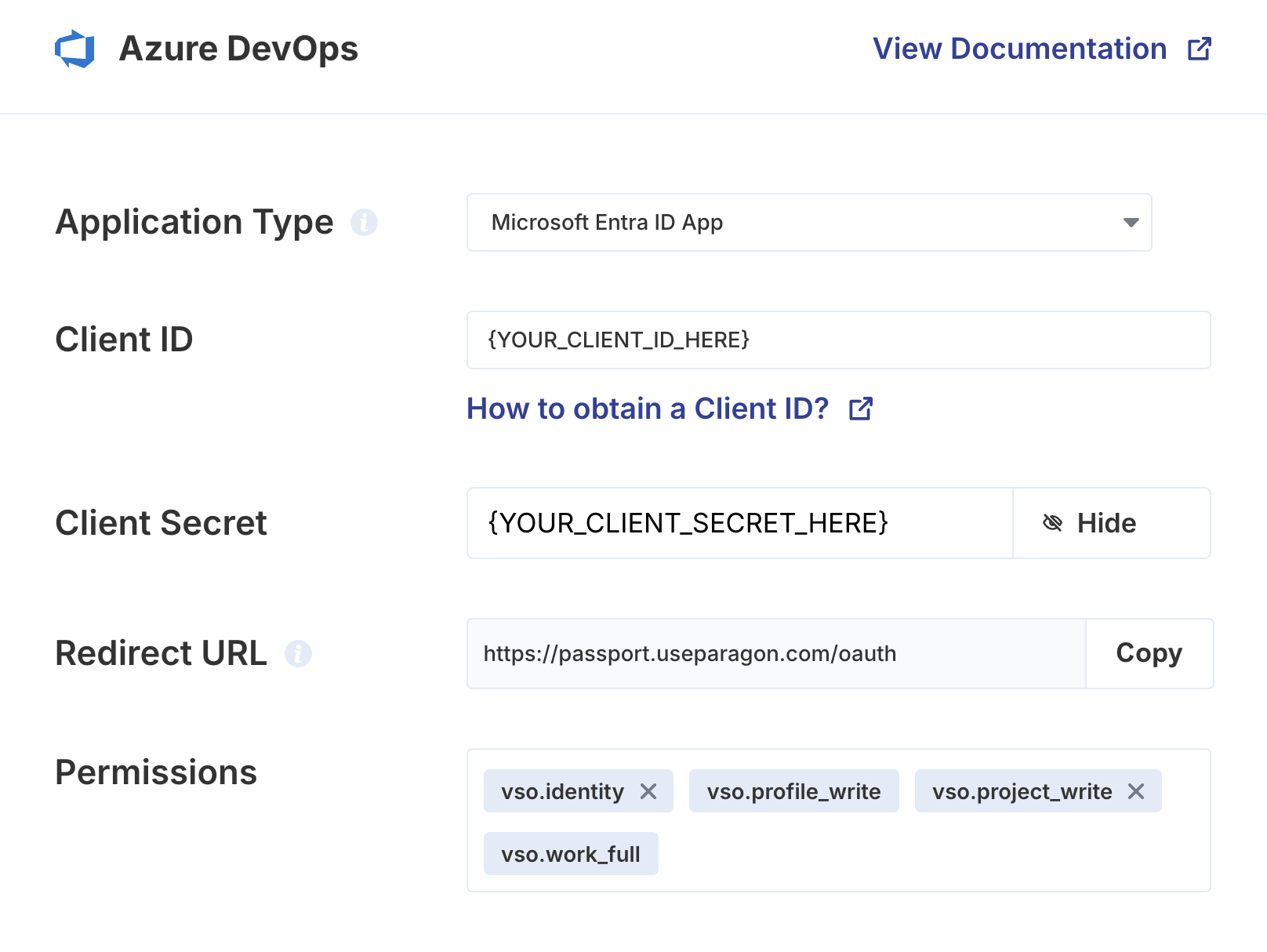
Task: Click the Client ID label
Action: click(124, 340)
